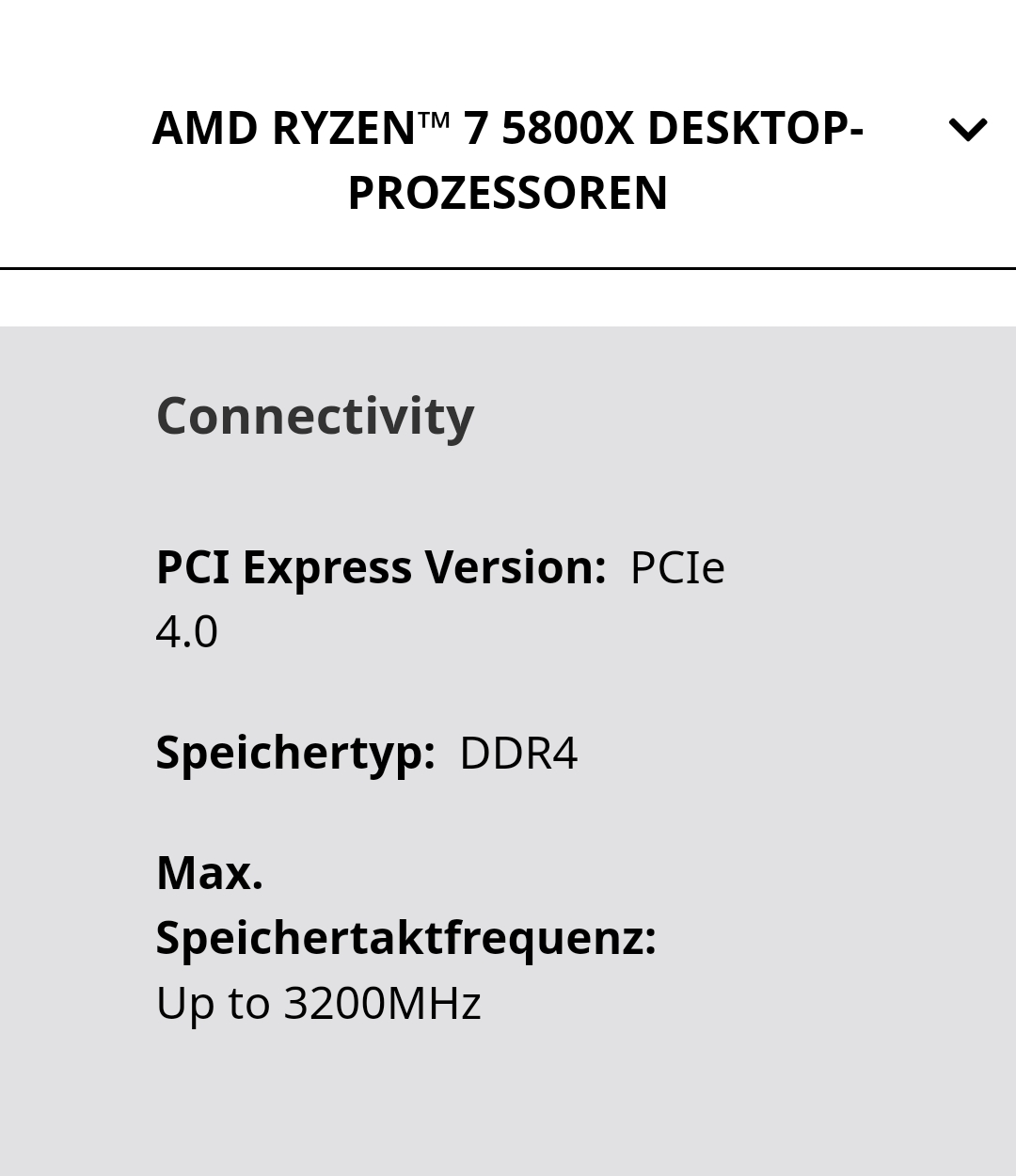Viewport: 1016px width, 1176px height.
Task: Click the word RYZEN in the title
Action: click(343, 128)
